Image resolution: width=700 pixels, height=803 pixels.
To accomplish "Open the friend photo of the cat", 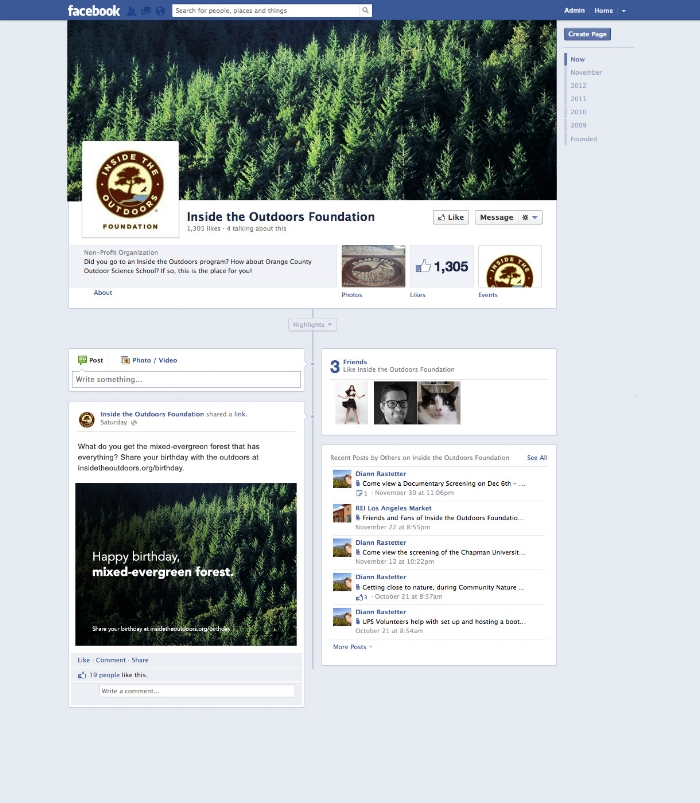I will (x=439, y=403).
